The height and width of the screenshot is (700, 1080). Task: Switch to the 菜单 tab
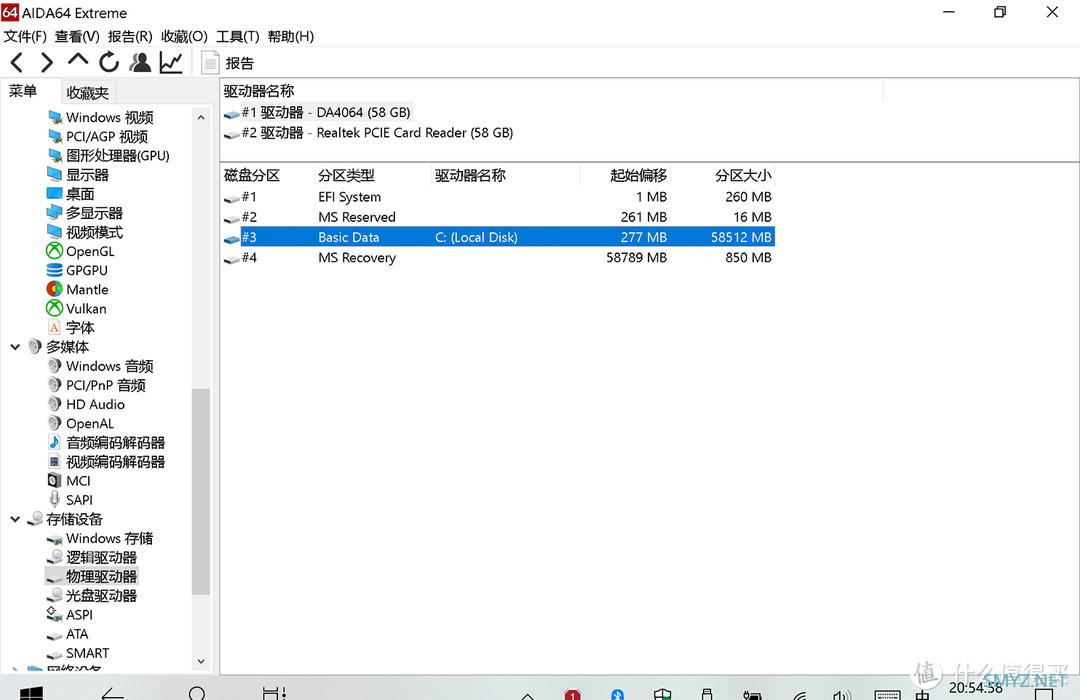coord(23,91)
